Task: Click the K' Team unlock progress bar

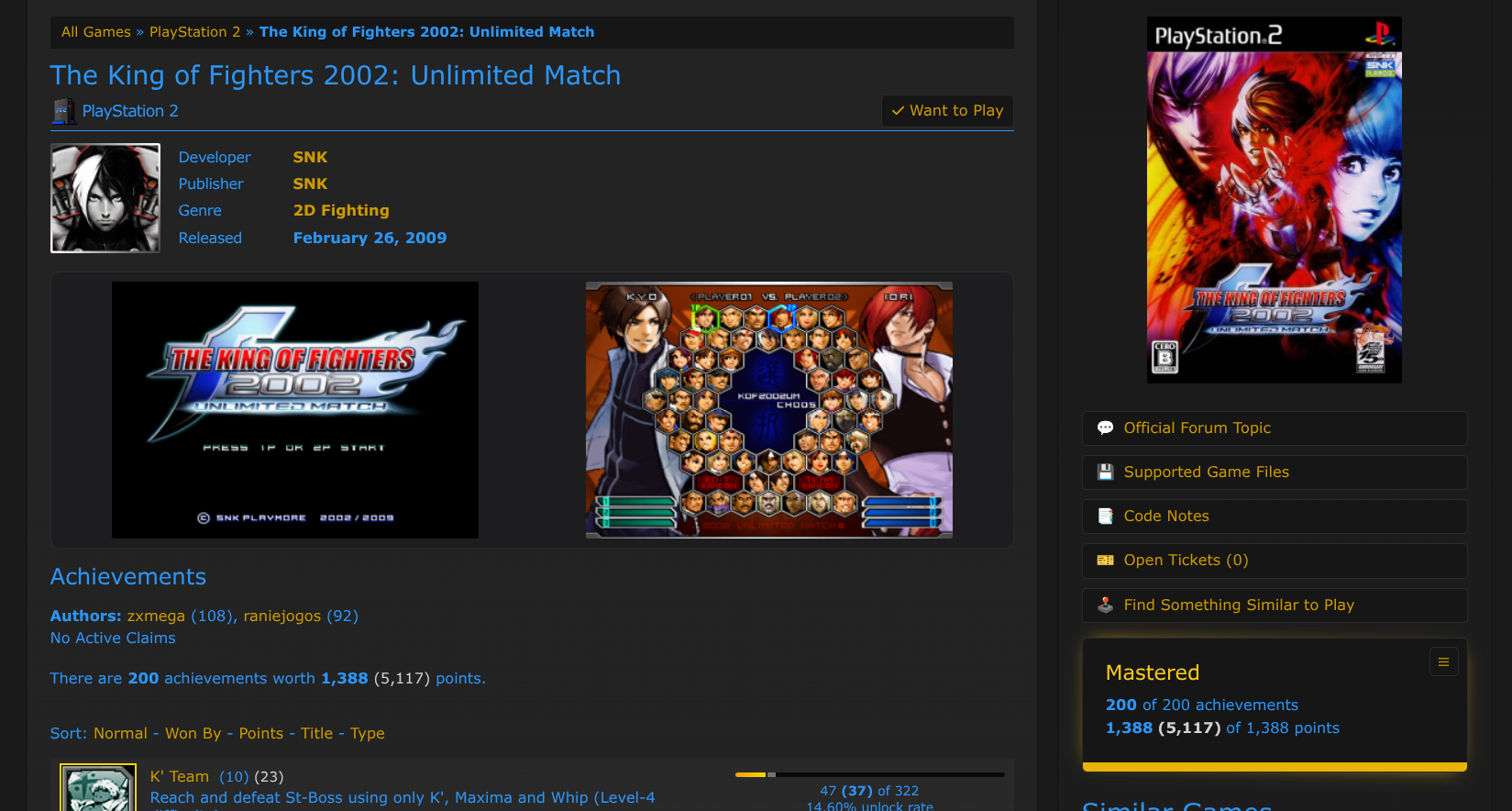Action: tap(870, 775)
